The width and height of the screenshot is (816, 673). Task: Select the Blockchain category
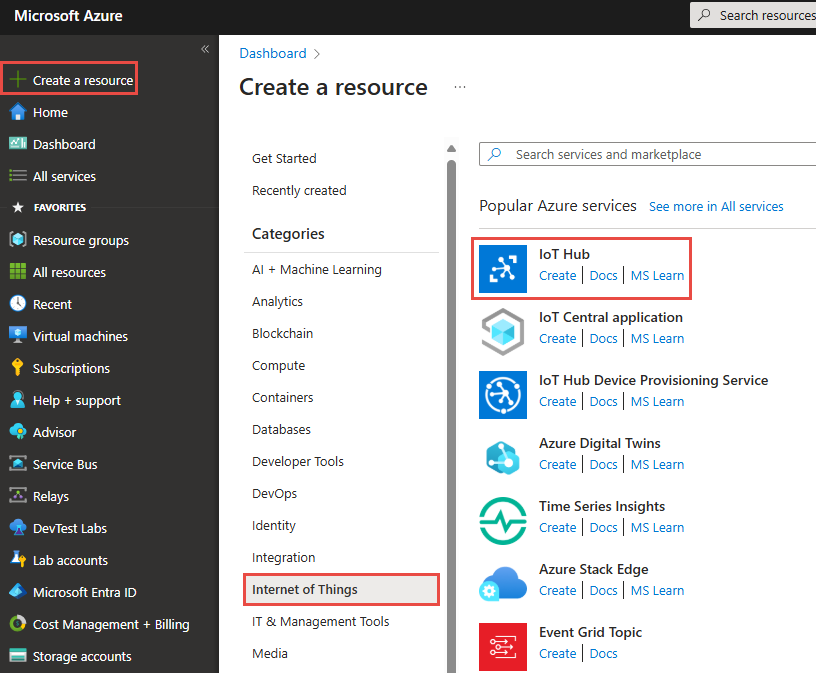coord(282,333)
